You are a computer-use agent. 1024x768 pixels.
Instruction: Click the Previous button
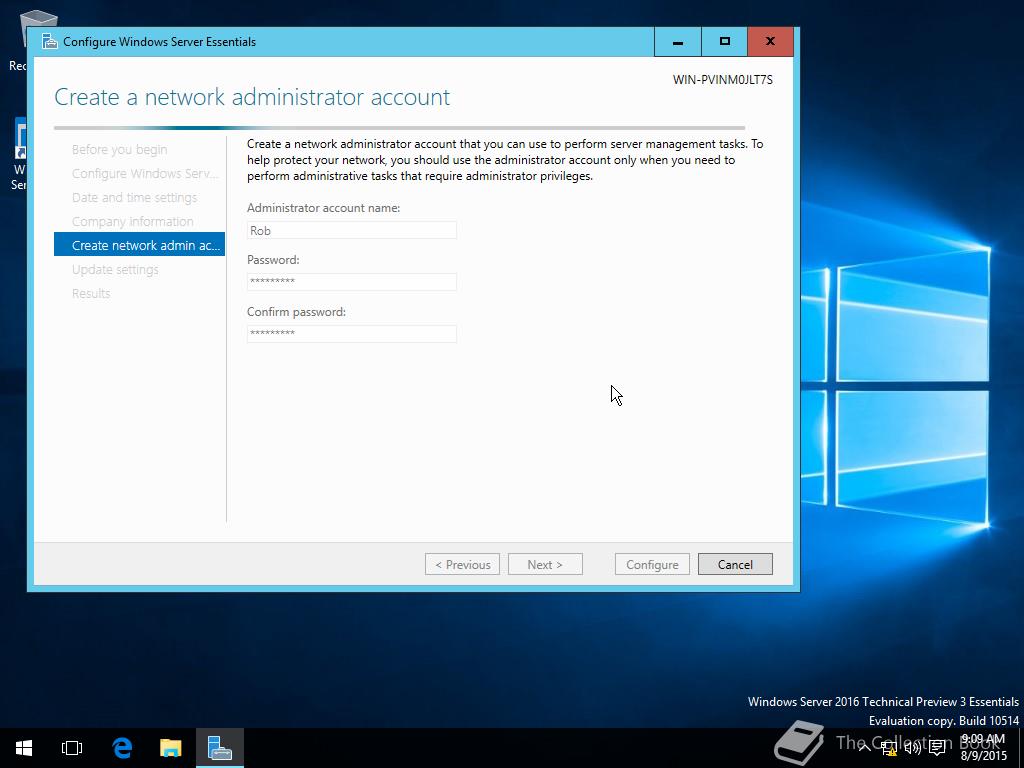click(462, 564)
